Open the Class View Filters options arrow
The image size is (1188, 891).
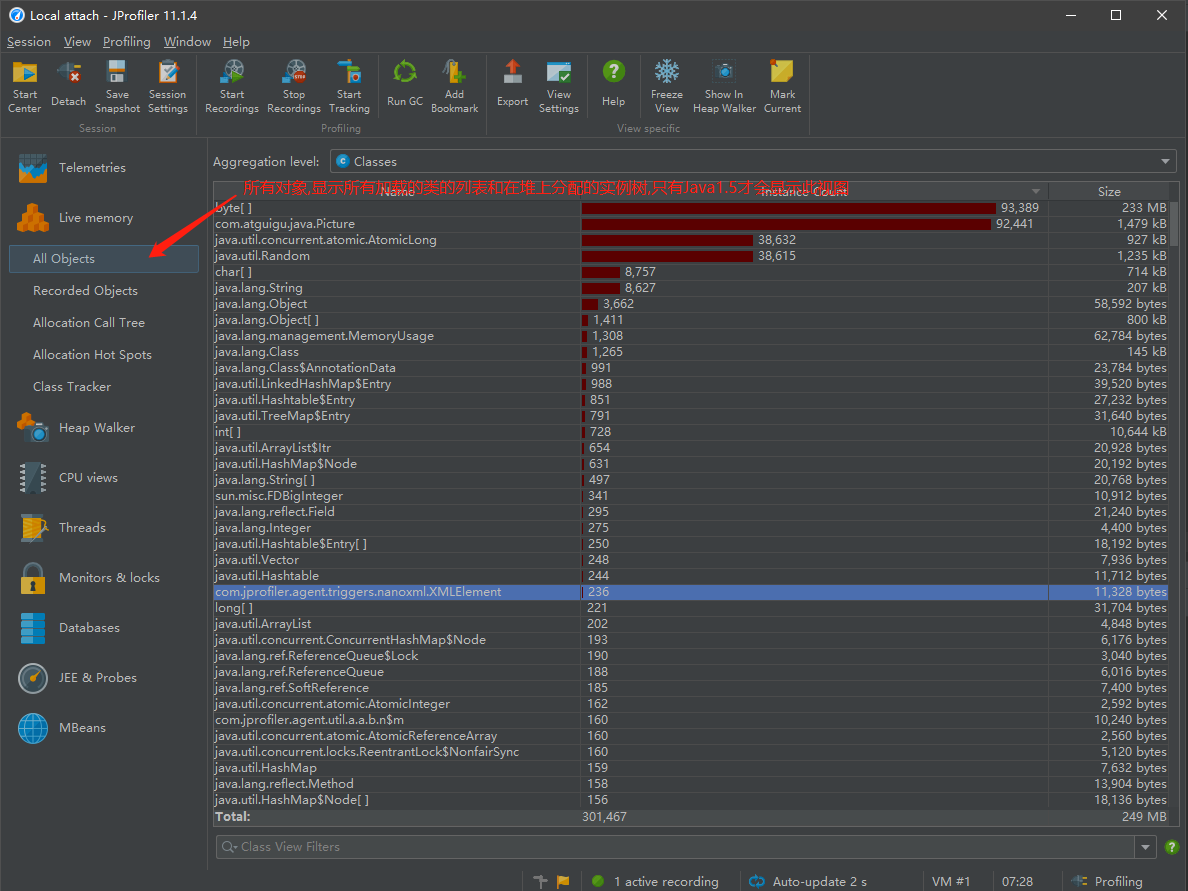coord(1144,847)
